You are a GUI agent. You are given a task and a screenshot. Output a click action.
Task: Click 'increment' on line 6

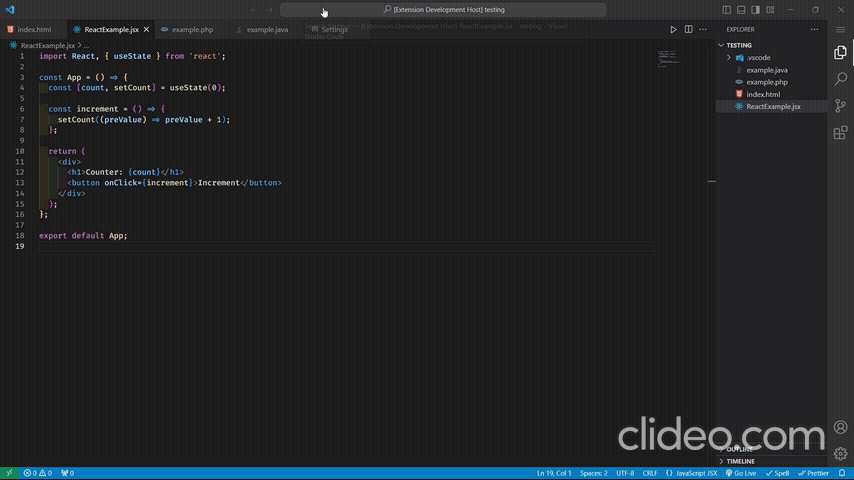click(97, 109)
